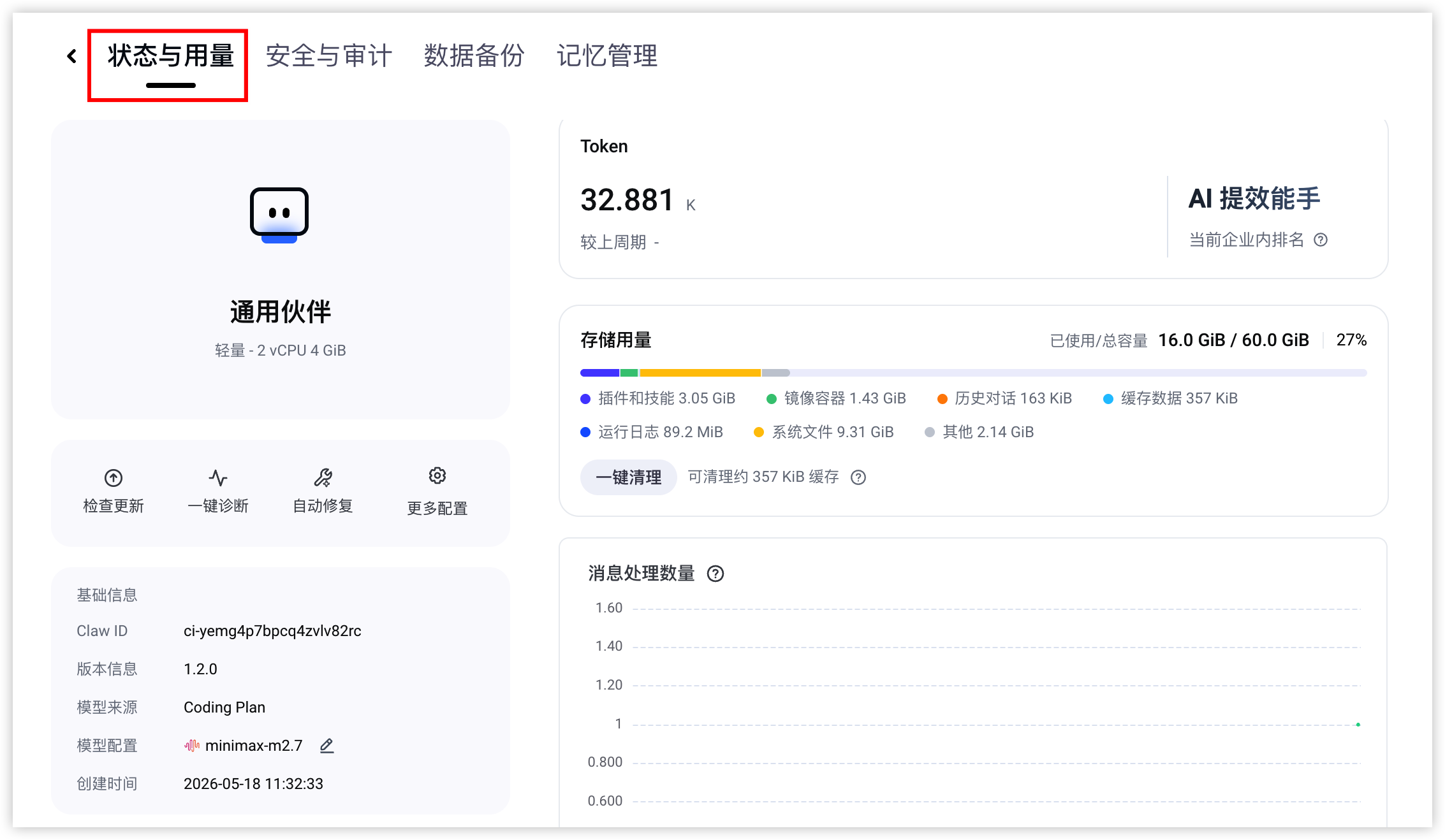Select the 状态与用量 tab
The height and width of the screenshot is (840, 1445).
[170, 56]
